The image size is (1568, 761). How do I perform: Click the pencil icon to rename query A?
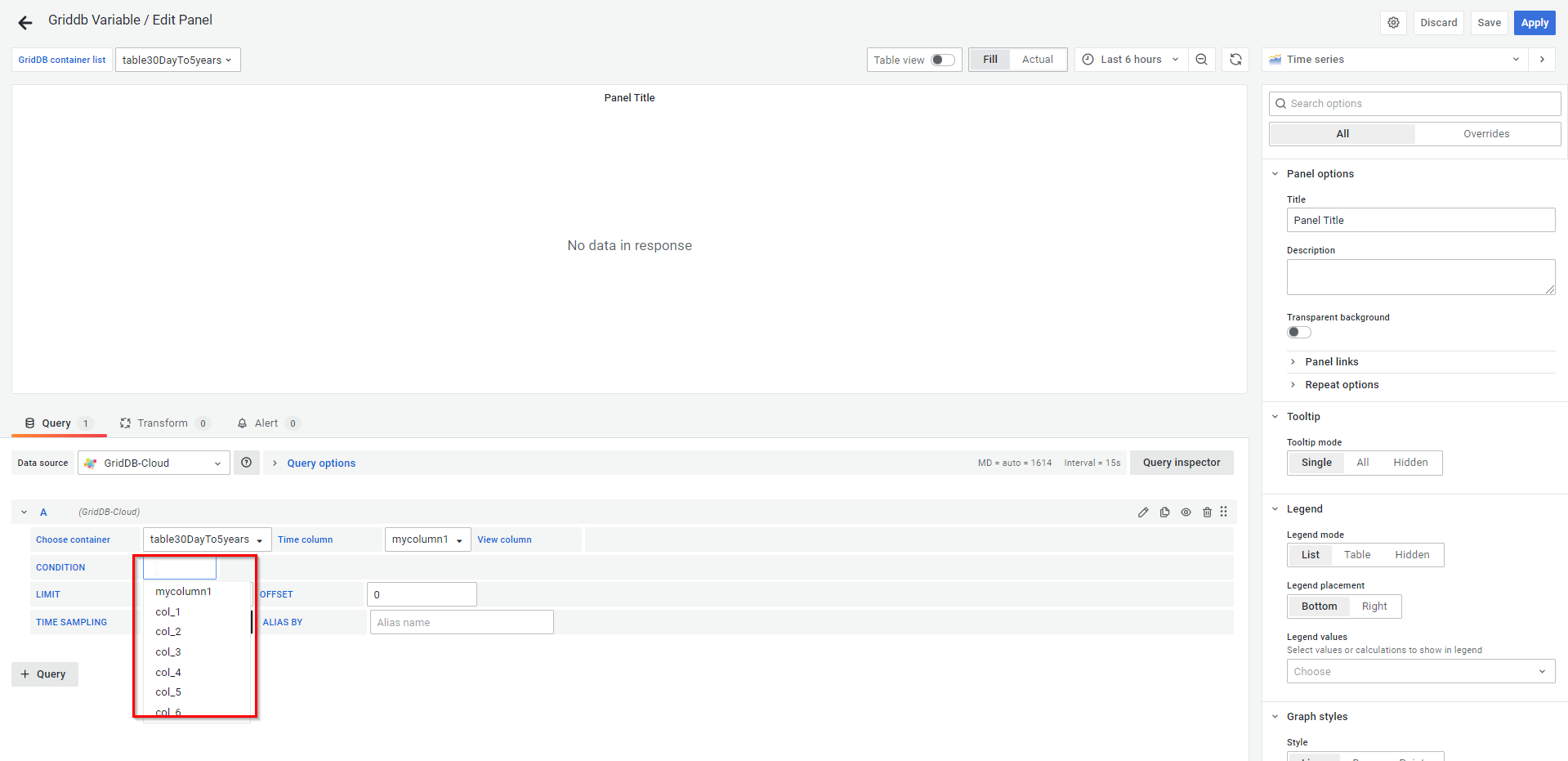point(1143,513)
